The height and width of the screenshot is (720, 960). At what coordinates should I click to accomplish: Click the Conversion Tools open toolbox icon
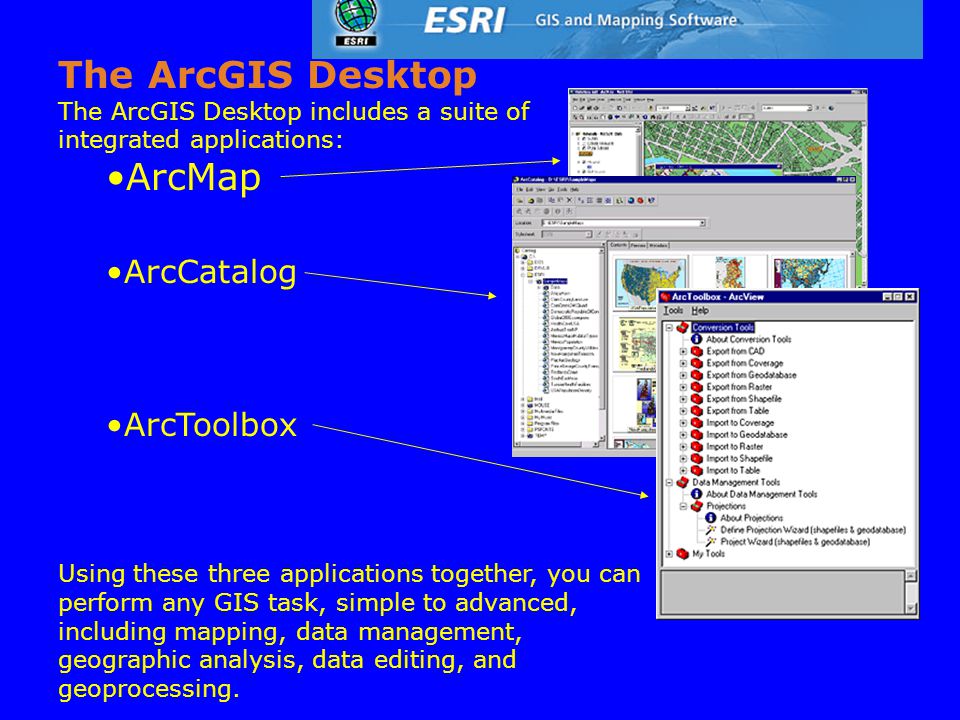[683, 328]
